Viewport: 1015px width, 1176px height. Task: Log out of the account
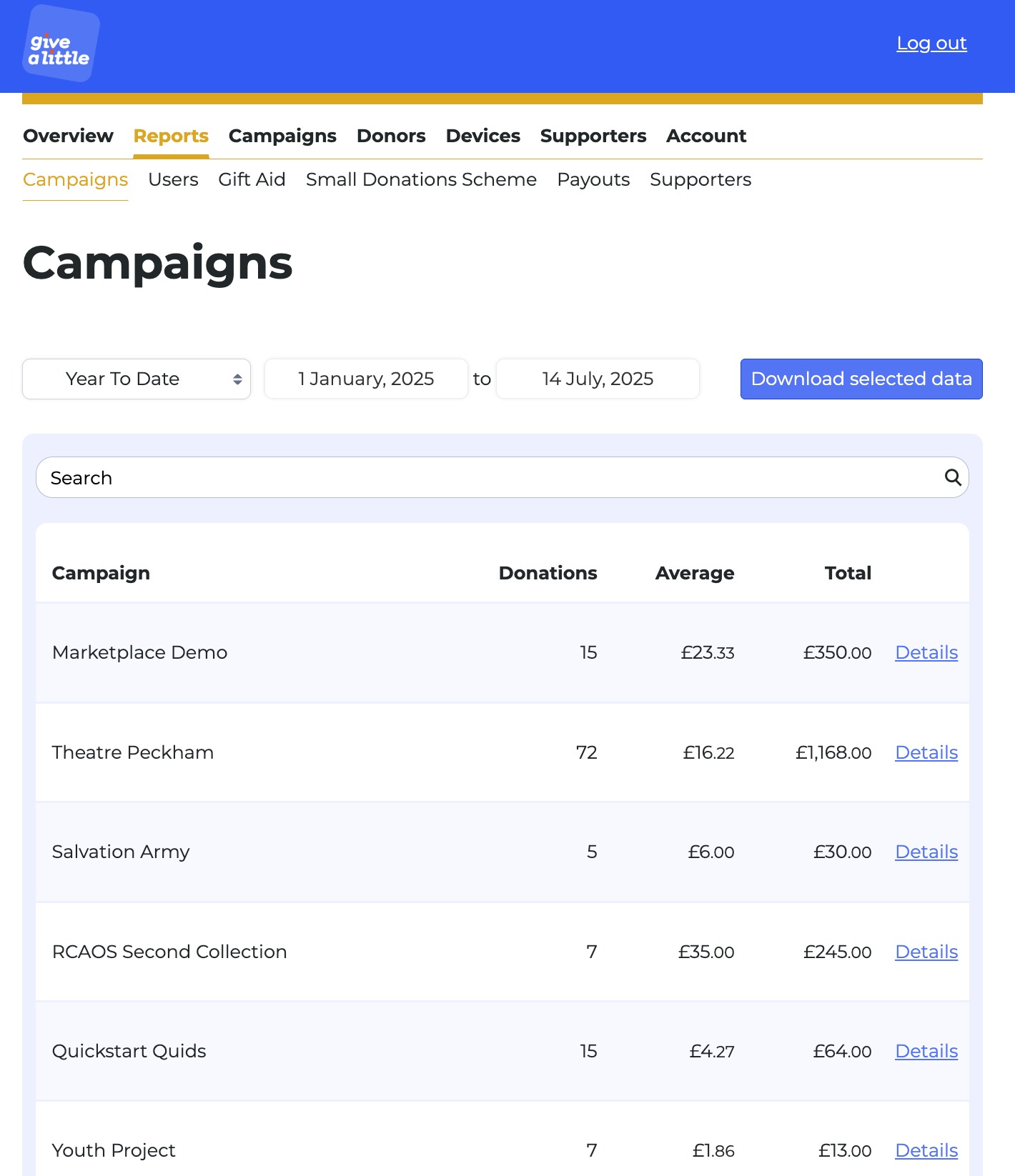pyautogui.click(x=931, y=44)
